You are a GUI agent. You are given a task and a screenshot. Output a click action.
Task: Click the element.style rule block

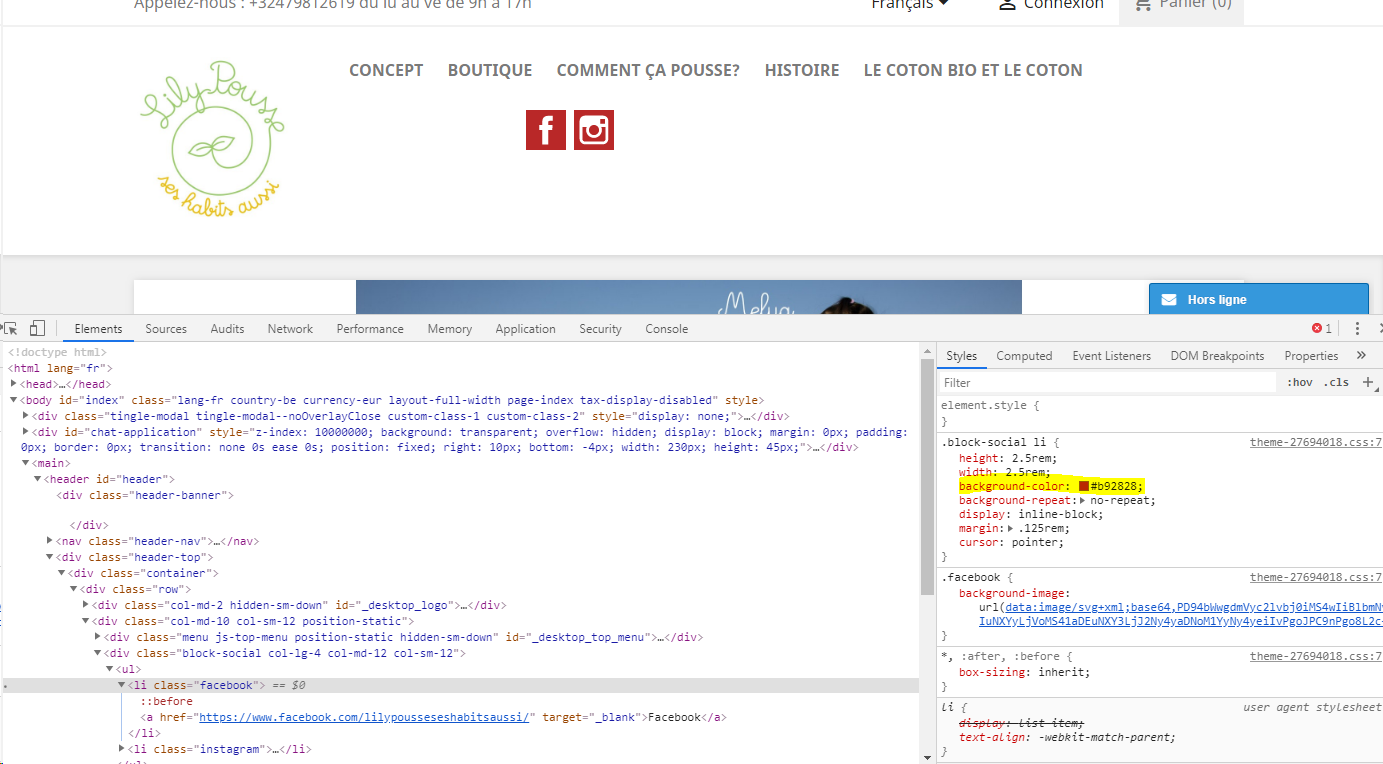pos(1160,413)
